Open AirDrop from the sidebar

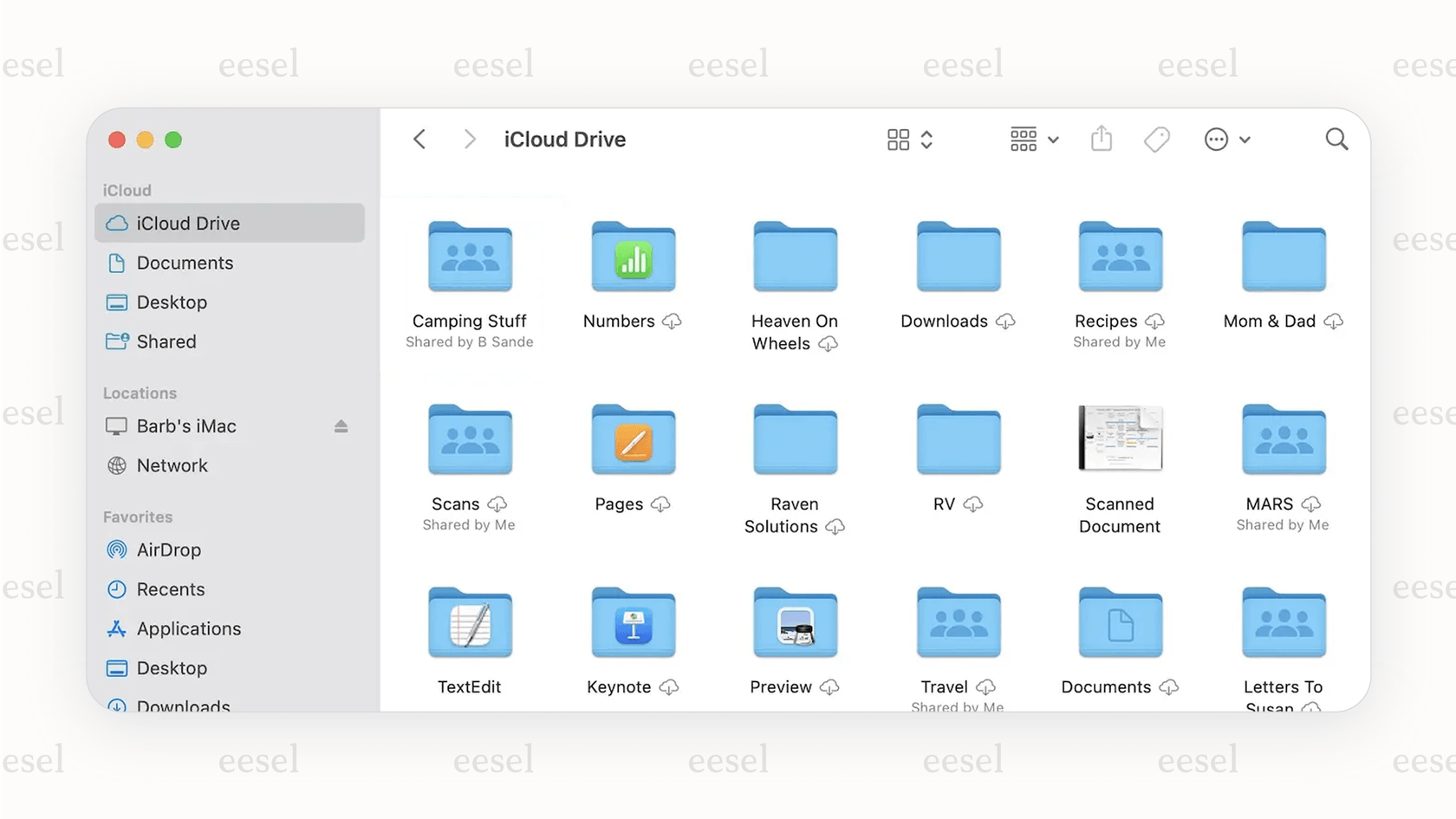169,549
